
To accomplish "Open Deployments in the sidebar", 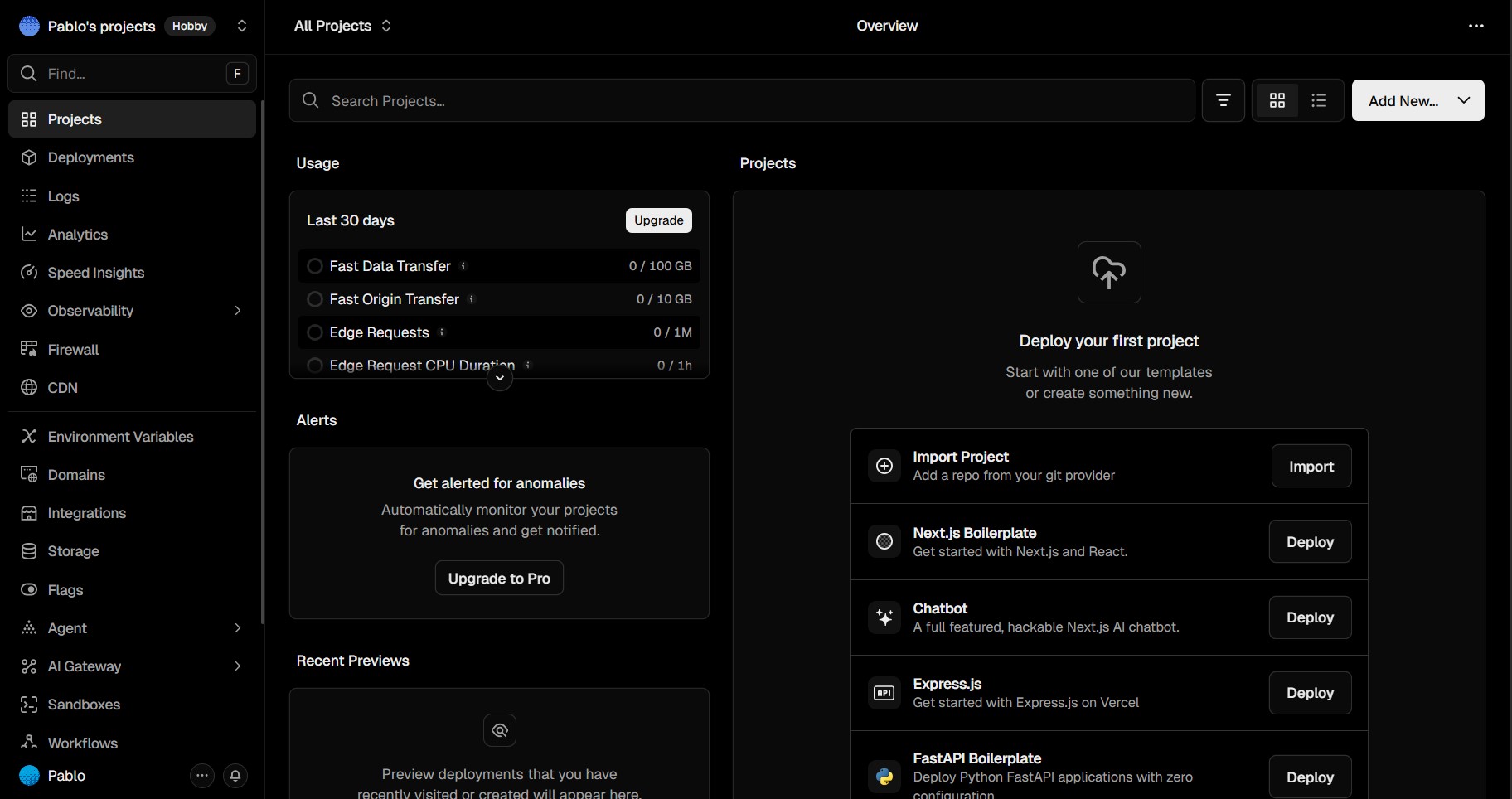I will tap(133, 157).
